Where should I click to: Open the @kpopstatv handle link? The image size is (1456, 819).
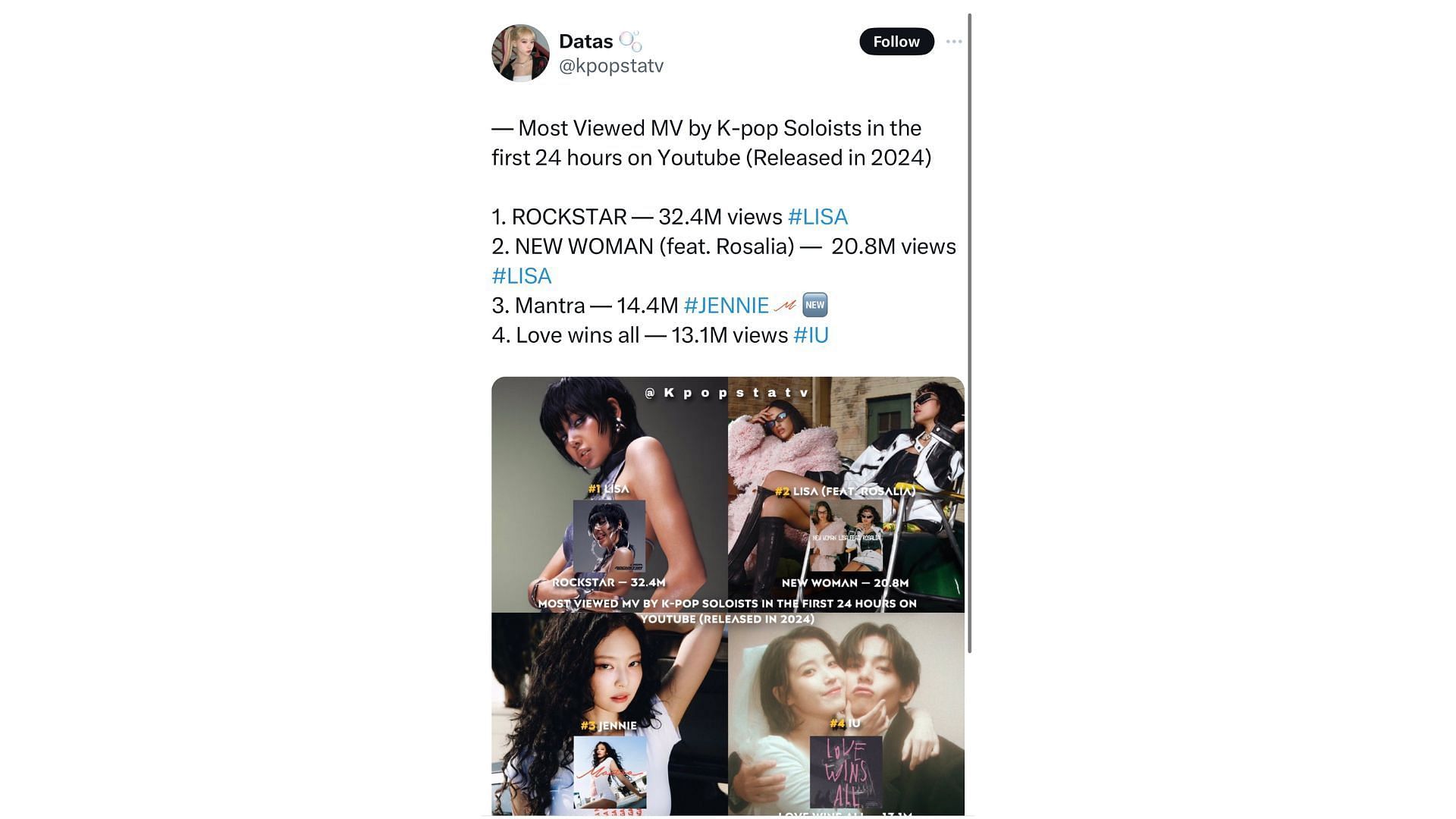coord(611,66)
